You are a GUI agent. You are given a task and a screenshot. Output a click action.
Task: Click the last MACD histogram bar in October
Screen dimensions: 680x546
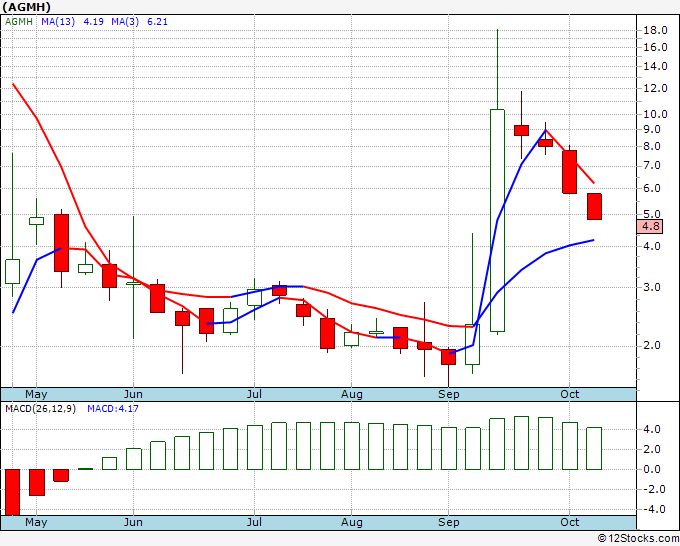[594, 448]
